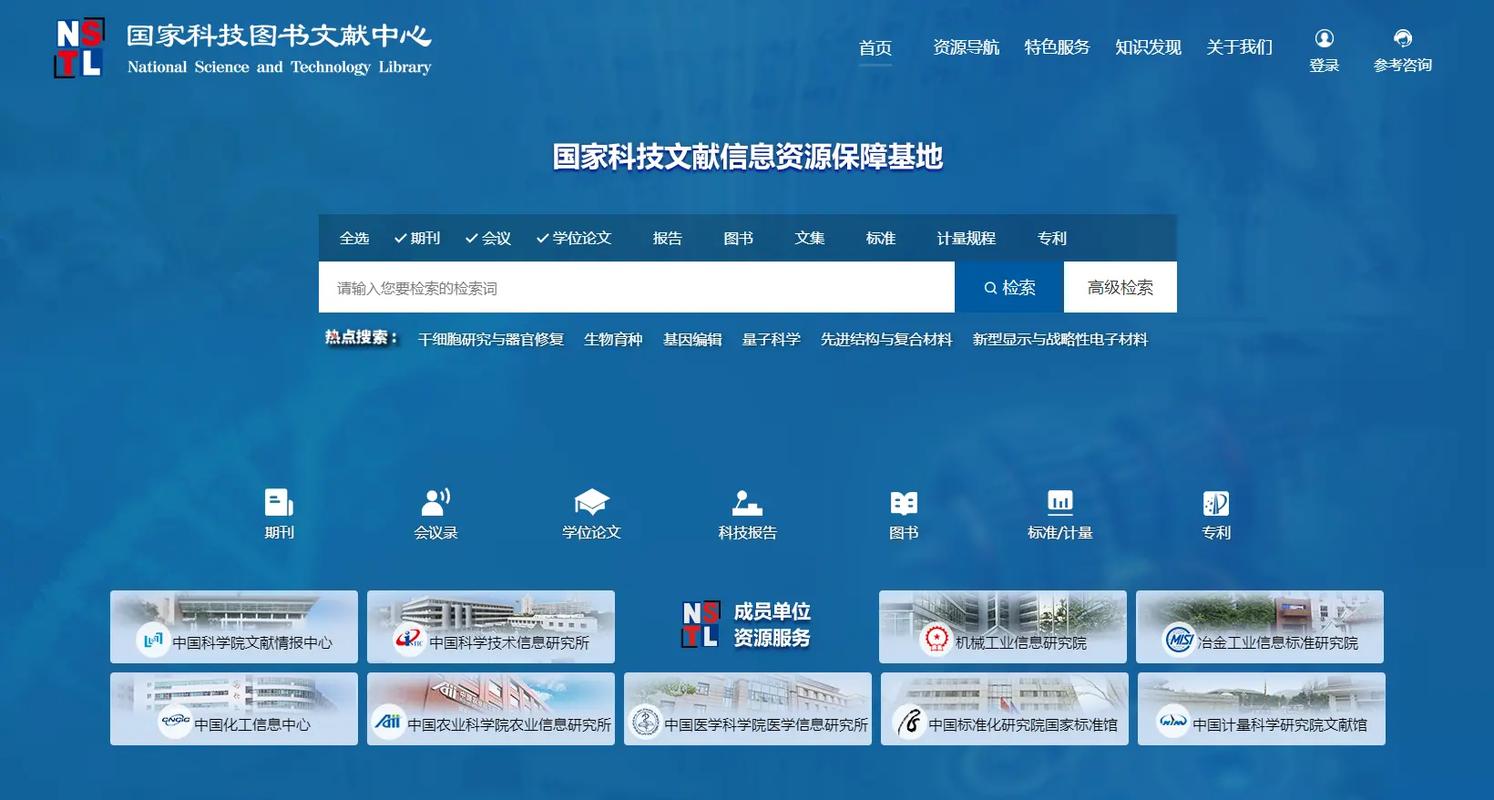
Task: Open 机械工业信息研究院 link text
Action: coord(1021,642)
